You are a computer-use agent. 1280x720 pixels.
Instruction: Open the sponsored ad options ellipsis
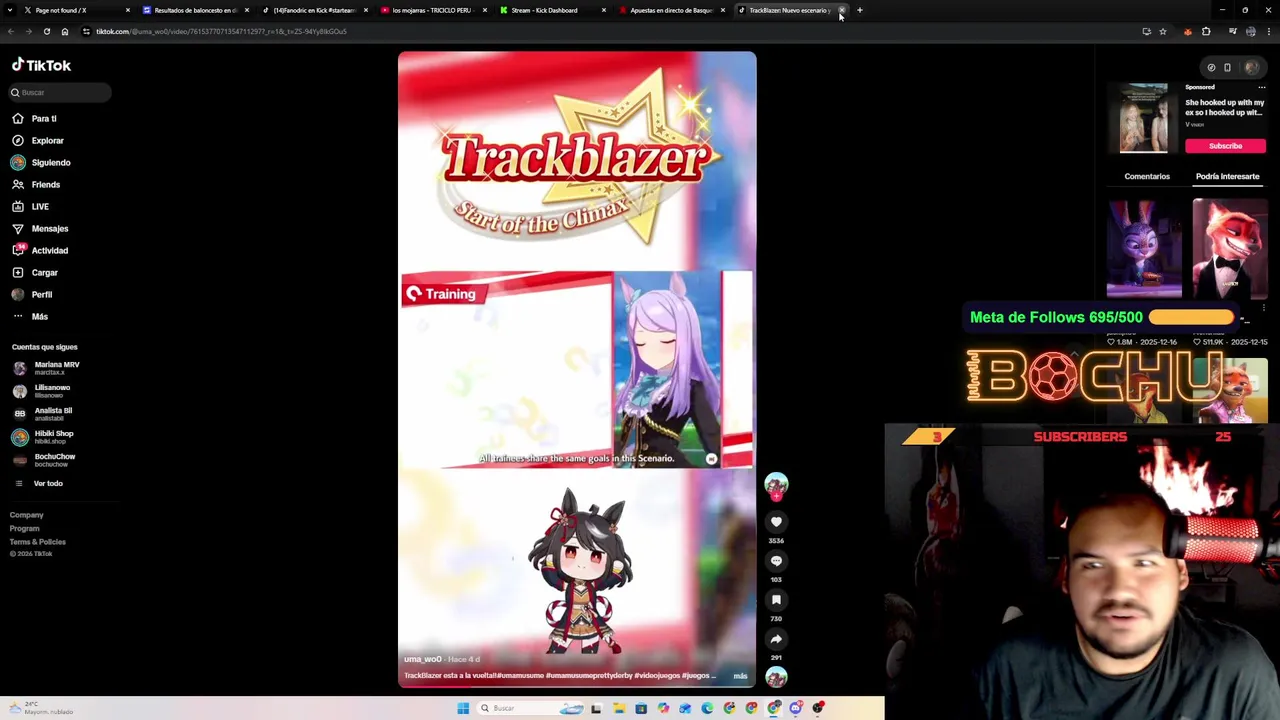tap(1261, 88)
